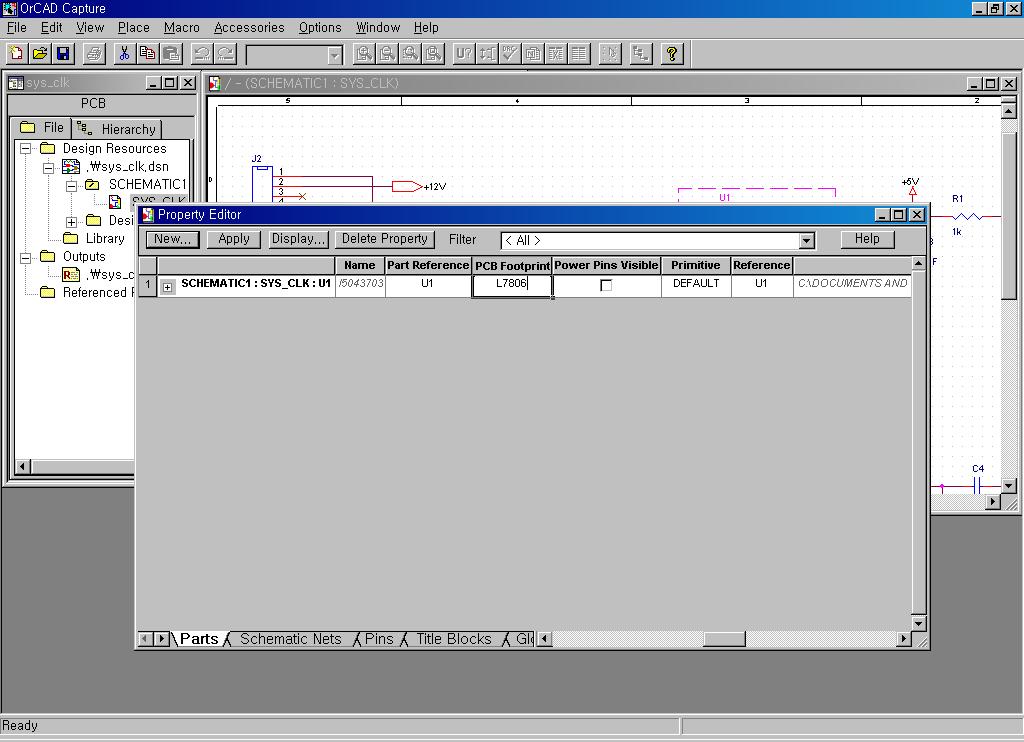
Task: Click the Help button in Property Editor
Action: [x=867, y=239]
